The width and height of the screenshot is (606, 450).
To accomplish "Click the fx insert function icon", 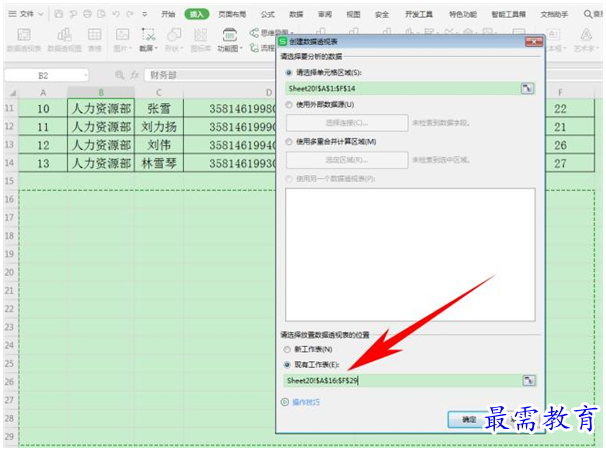I will tap(134, 75).
